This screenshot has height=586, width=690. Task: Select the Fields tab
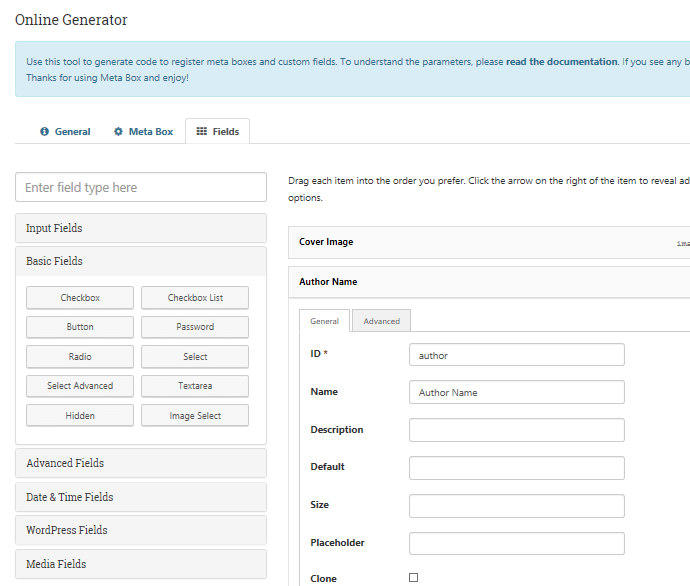217,131
